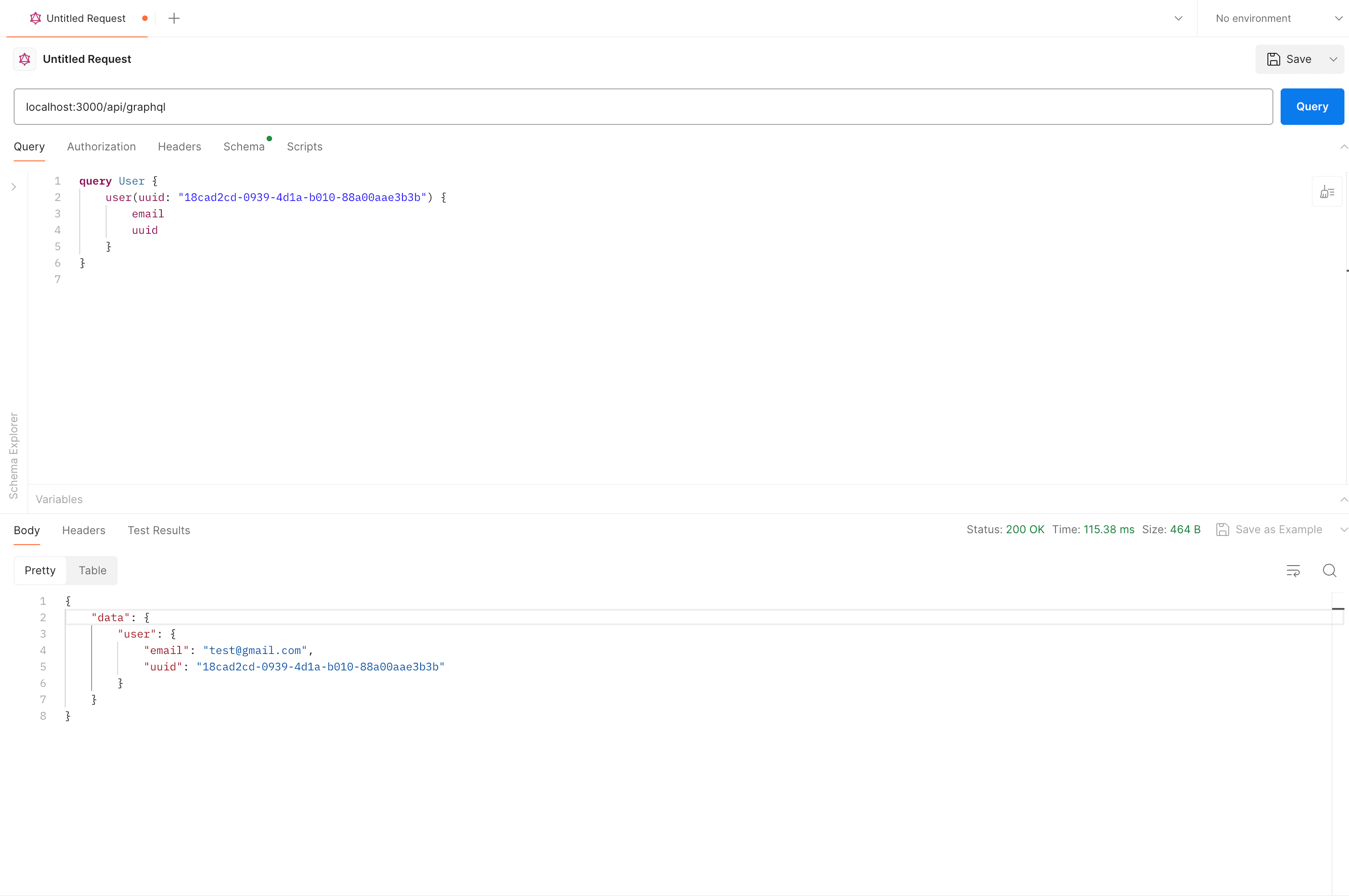Run the request with the Query button

tap(1312, 106)
